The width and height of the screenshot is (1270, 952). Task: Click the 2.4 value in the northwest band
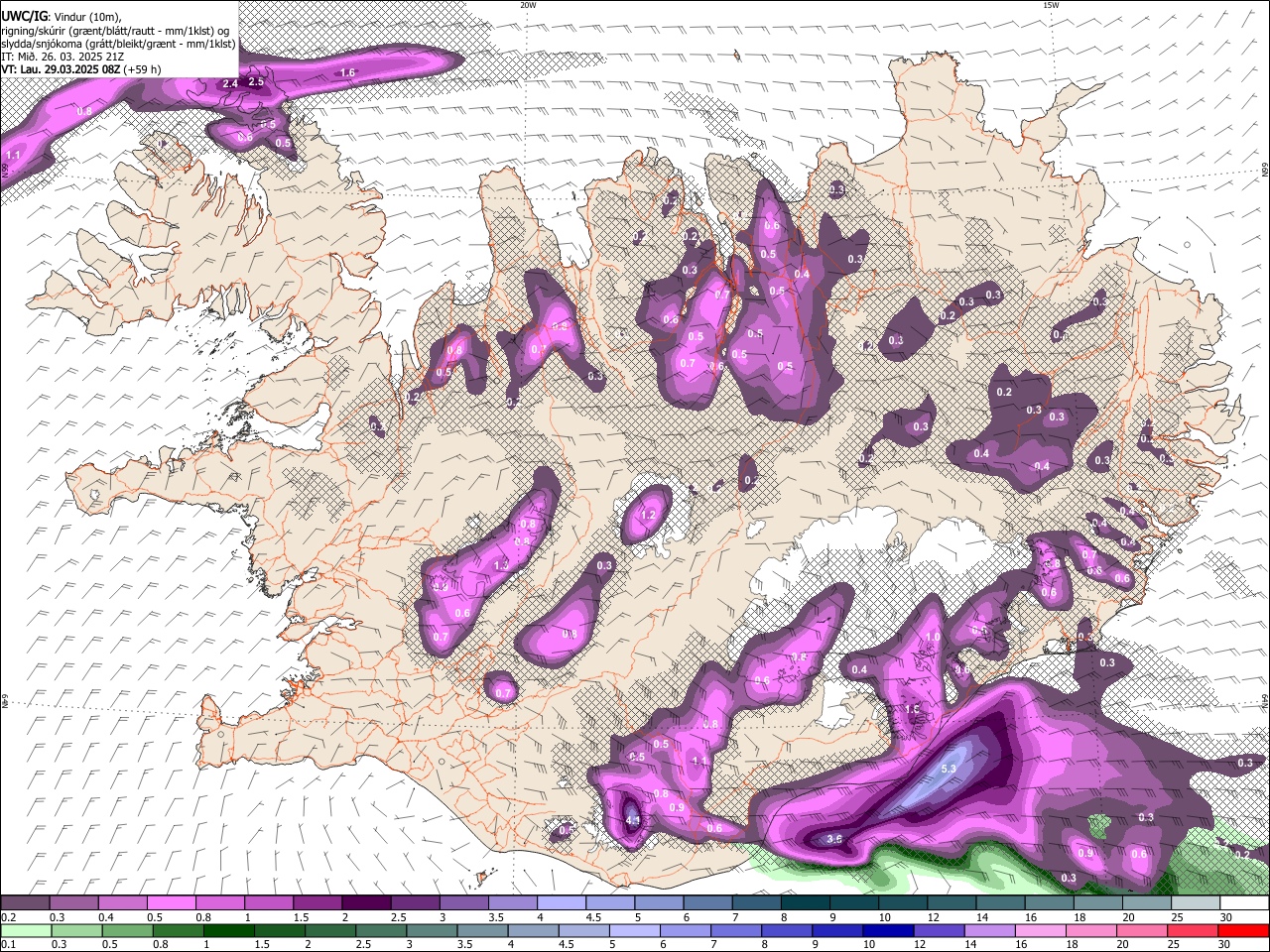(x=230, y=83)
